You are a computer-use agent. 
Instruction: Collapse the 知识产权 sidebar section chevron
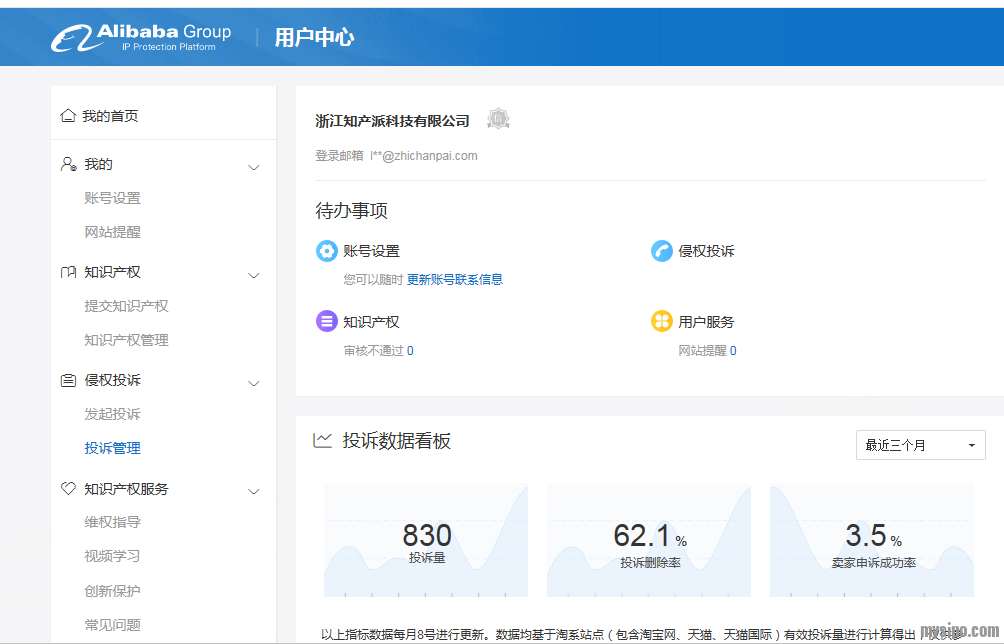pos(254,275)
